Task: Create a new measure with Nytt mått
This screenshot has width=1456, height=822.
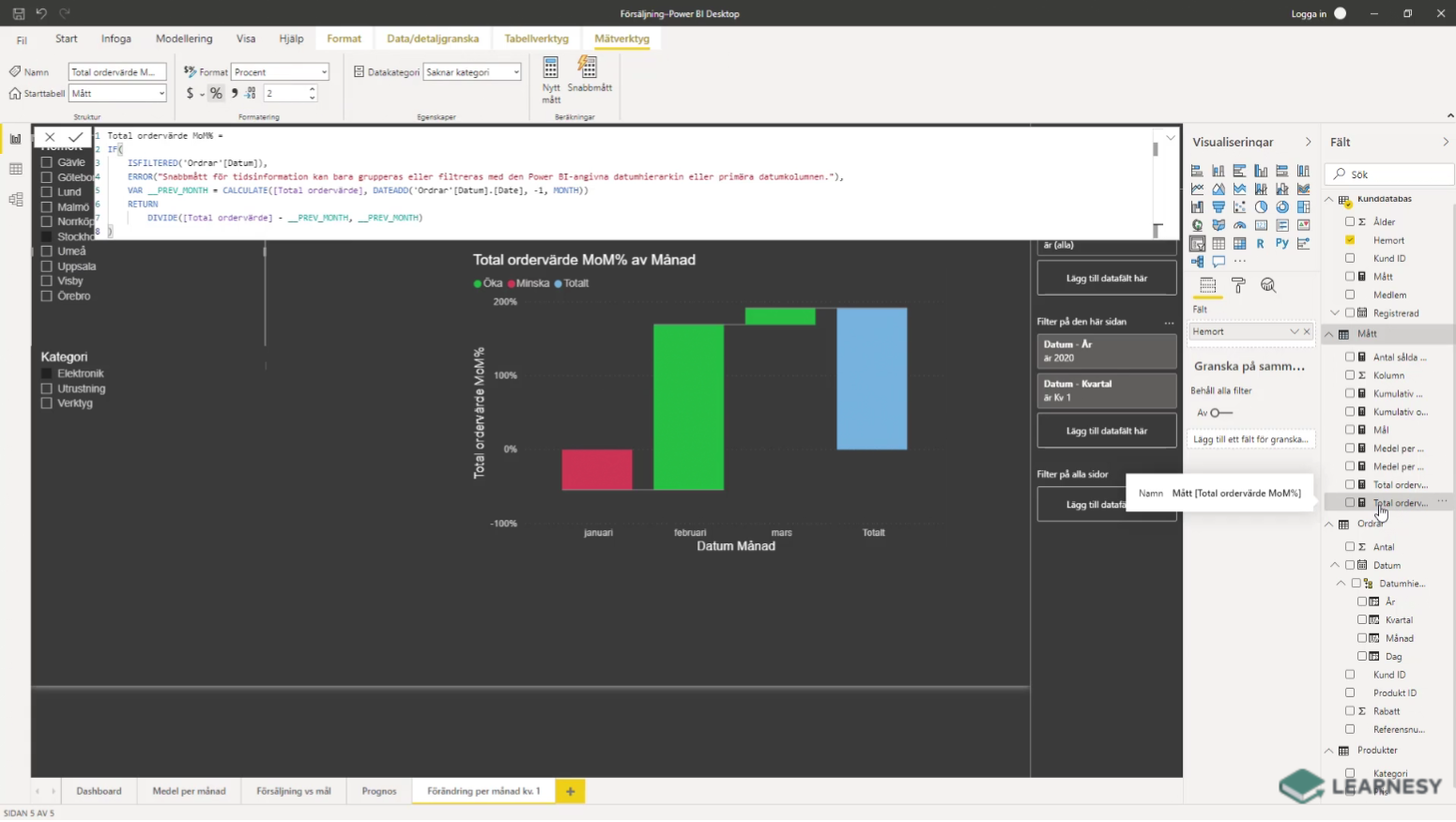Action: (551, 80)
